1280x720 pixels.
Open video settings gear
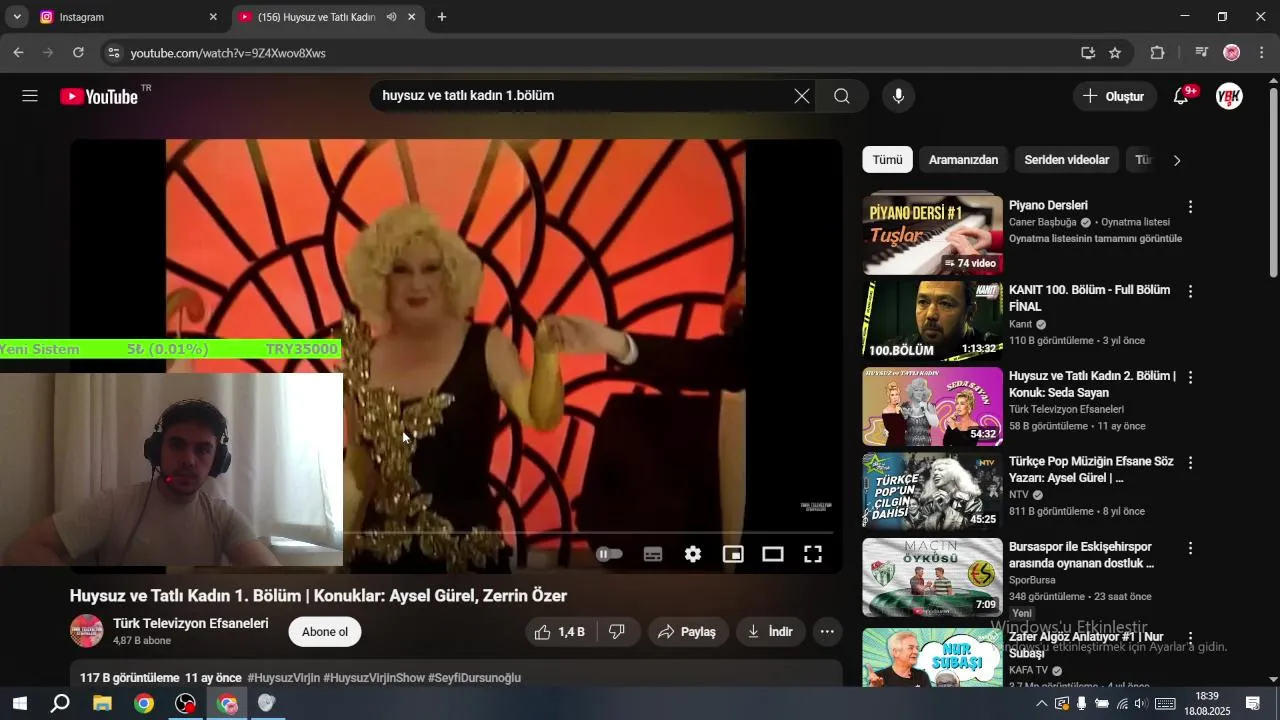point(693,554)
